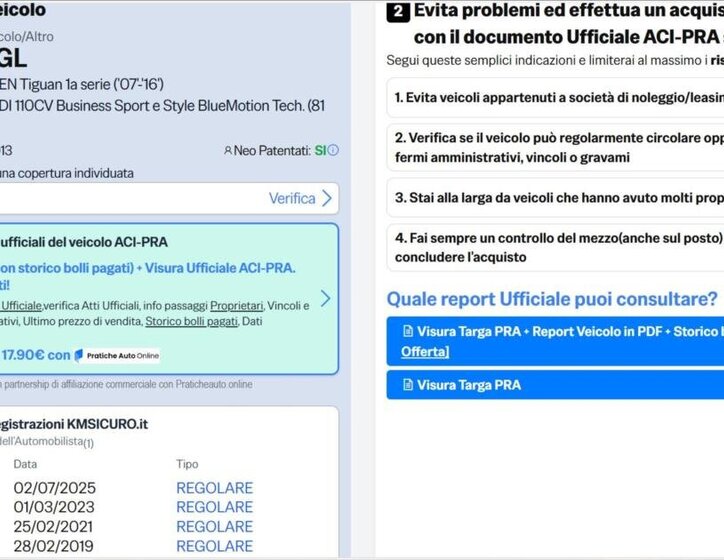The image size is (724, 560).
Task: Click REGOLARE for the 02/07/2025 record
Action: (214, 488)
